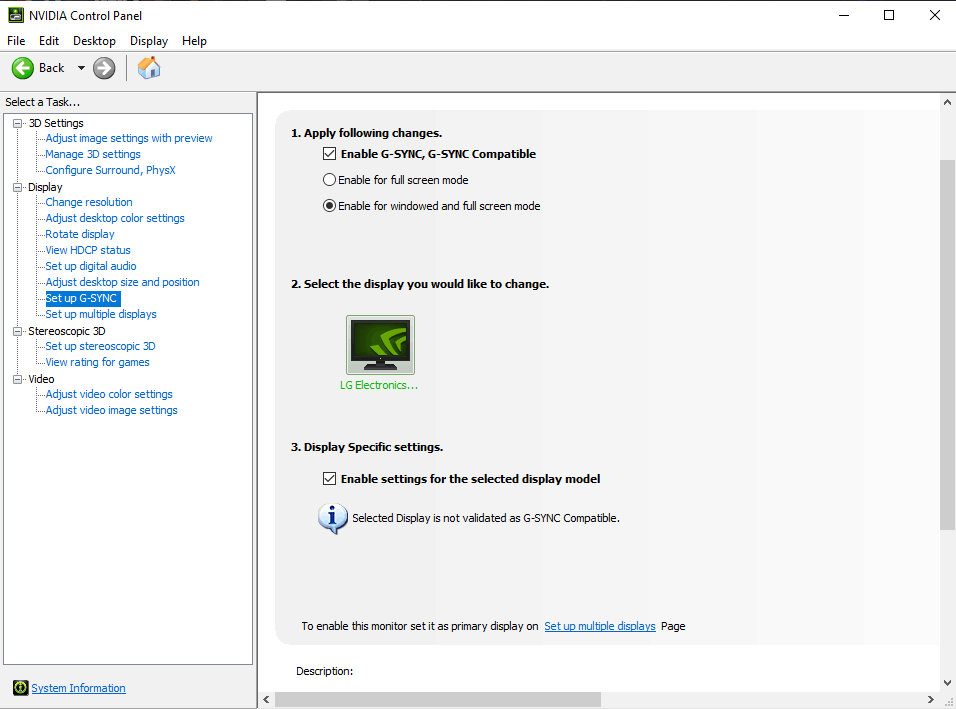Click the vertical scrollbar thumb

[x=947, y=344]
